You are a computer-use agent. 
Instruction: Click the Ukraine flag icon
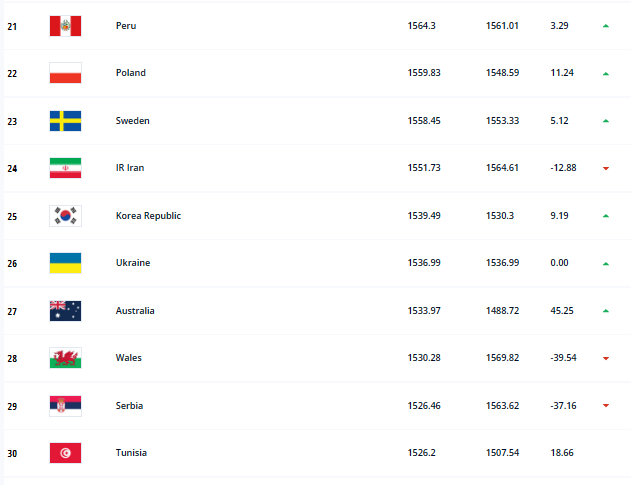65,263
